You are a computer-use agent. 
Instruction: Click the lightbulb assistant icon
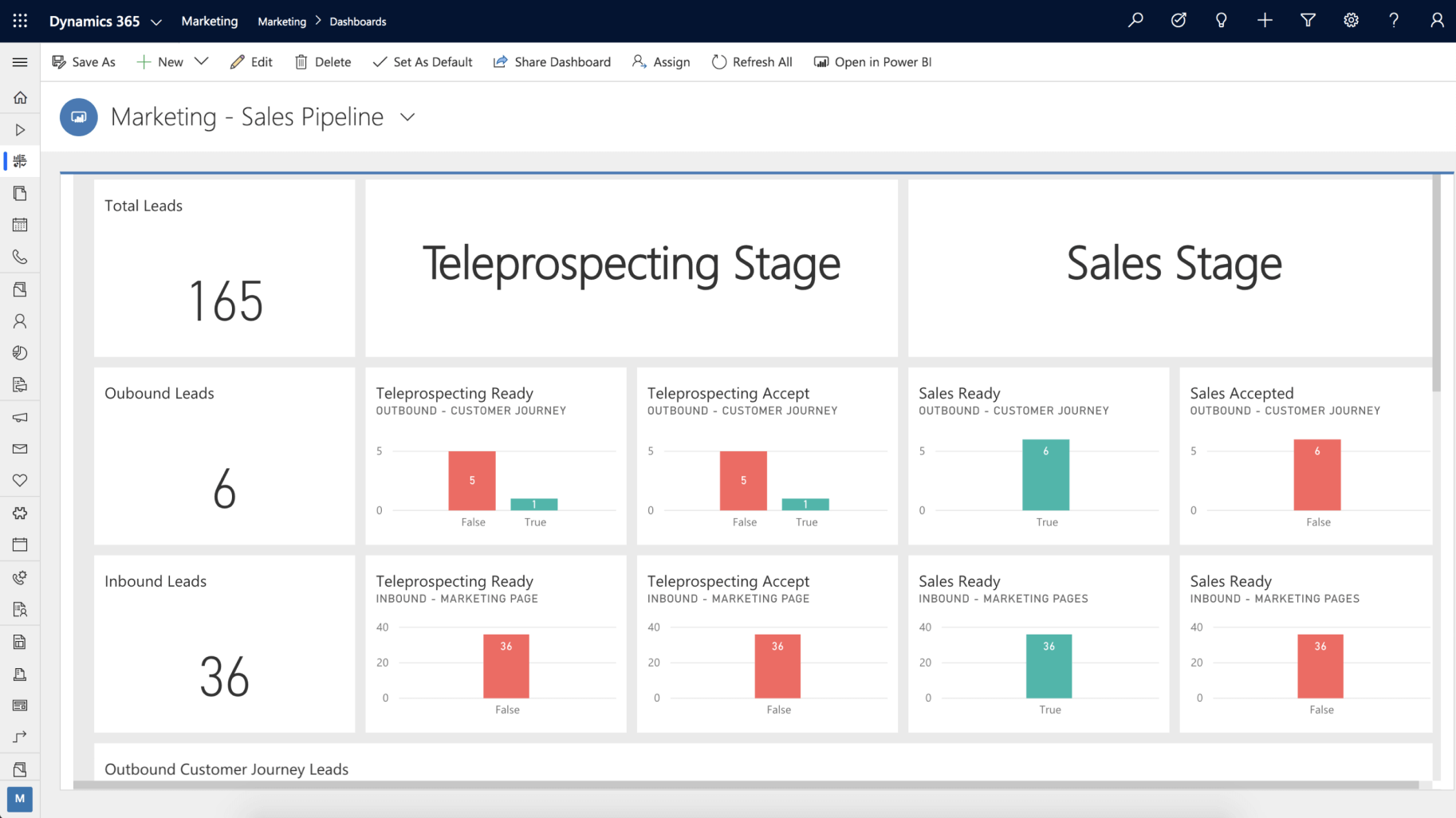point(1221,21)
